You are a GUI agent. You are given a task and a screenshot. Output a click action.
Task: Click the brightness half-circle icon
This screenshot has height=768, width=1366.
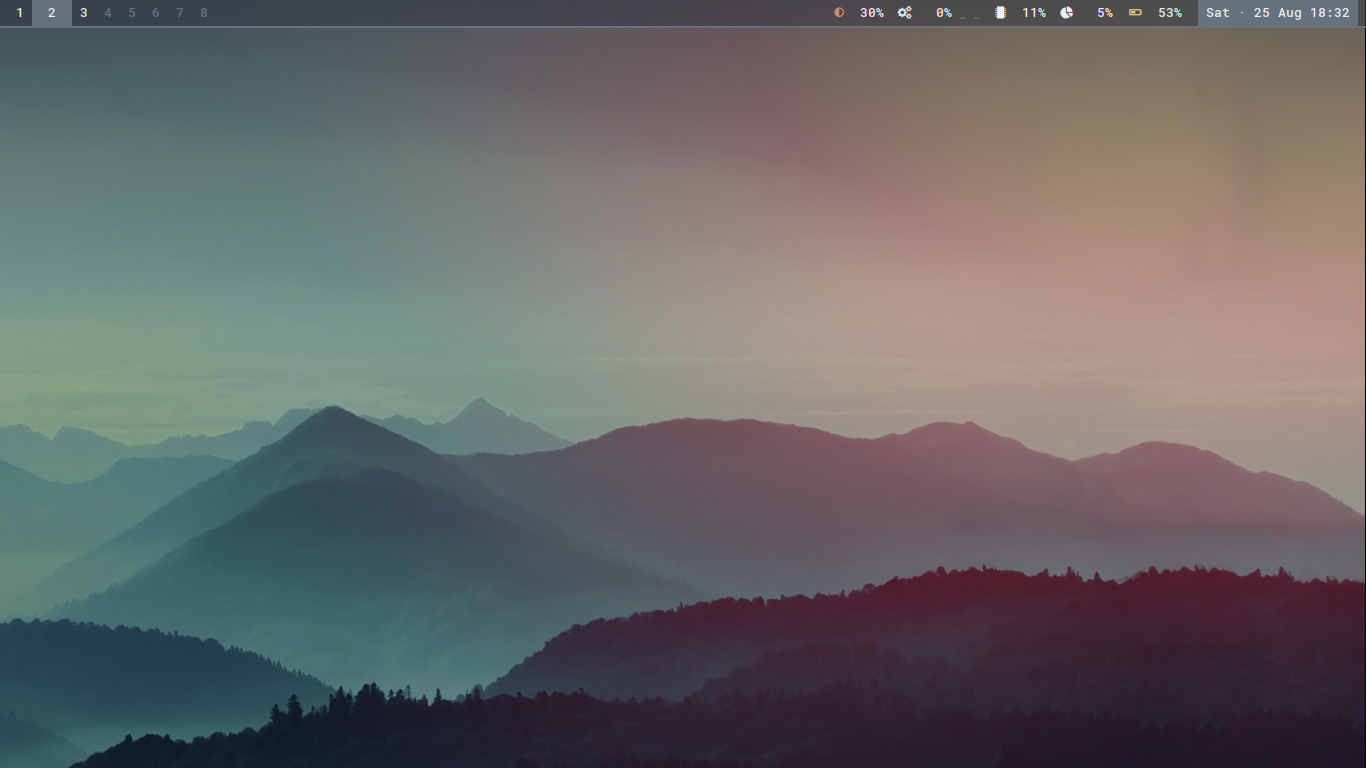pyautogui.click(x=839, y=13)
